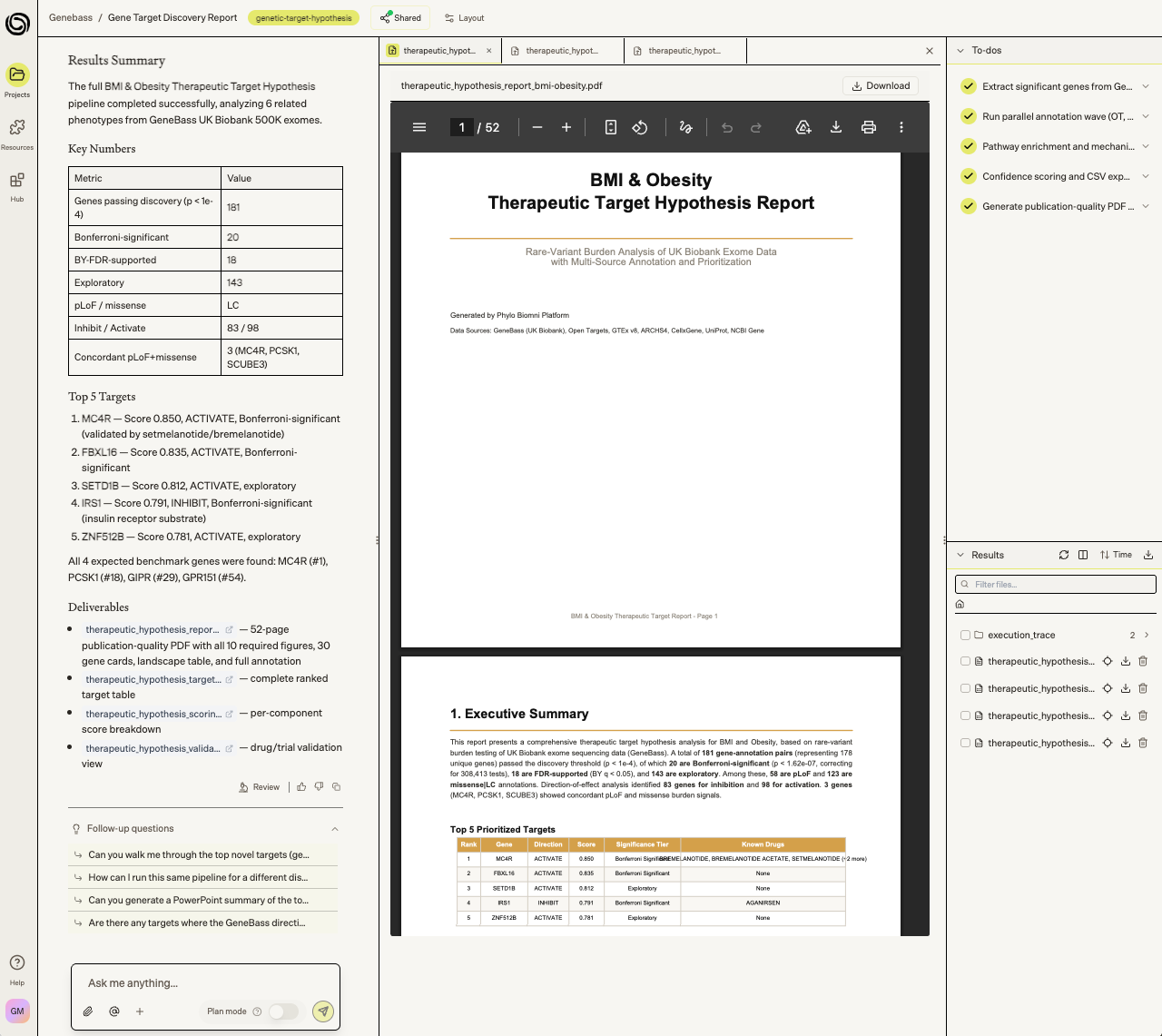
Task: Click the app logo at top left
Action: [x=17, y=24]
